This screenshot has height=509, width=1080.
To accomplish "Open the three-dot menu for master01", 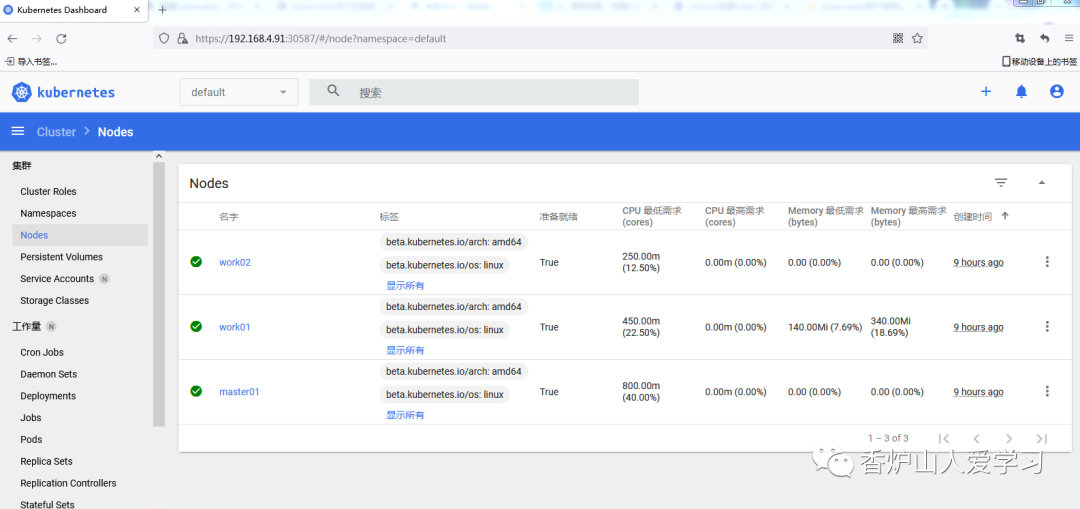I will 1047,391.
